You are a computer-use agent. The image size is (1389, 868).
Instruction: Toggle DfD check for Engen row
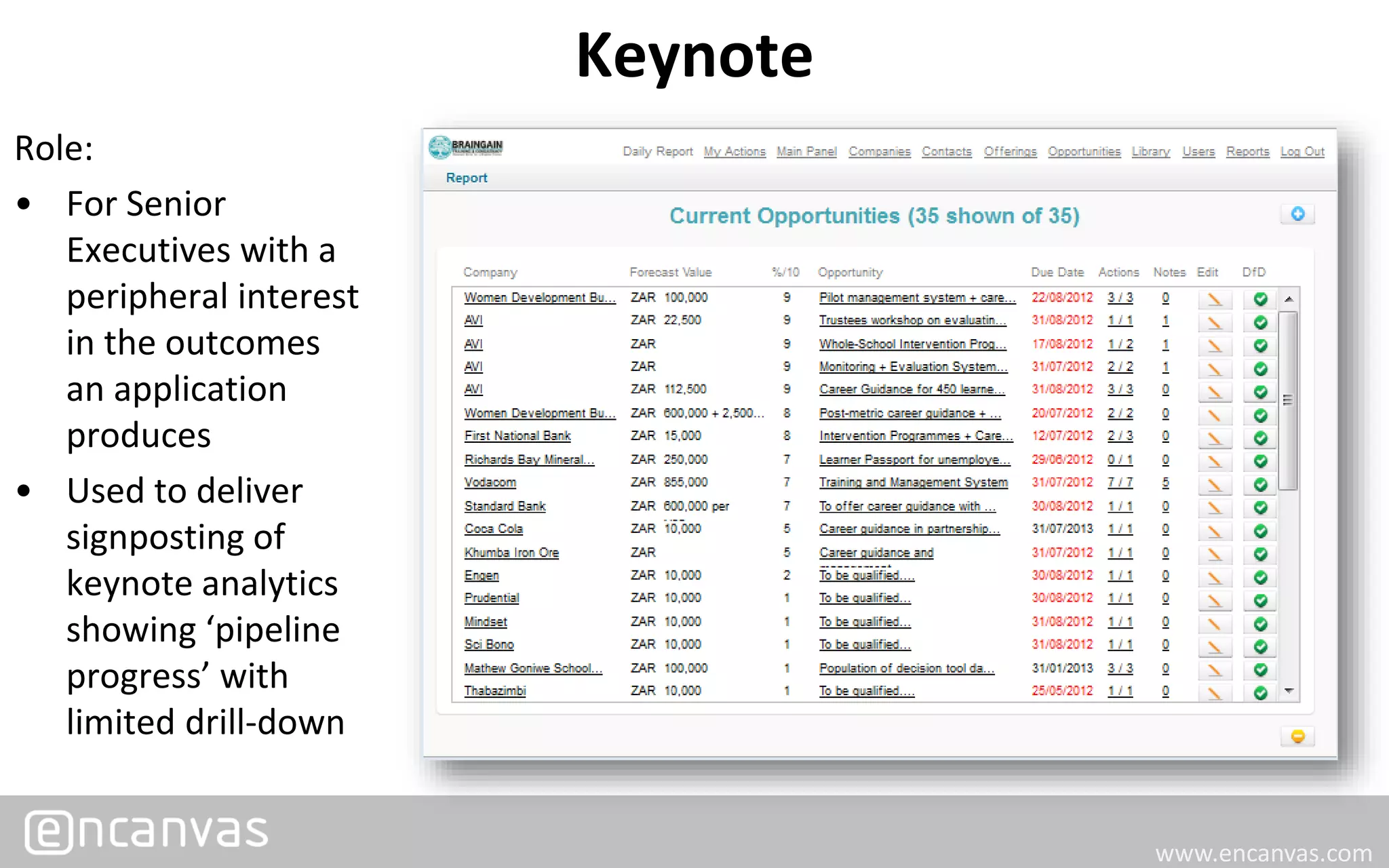[1260, 578]
